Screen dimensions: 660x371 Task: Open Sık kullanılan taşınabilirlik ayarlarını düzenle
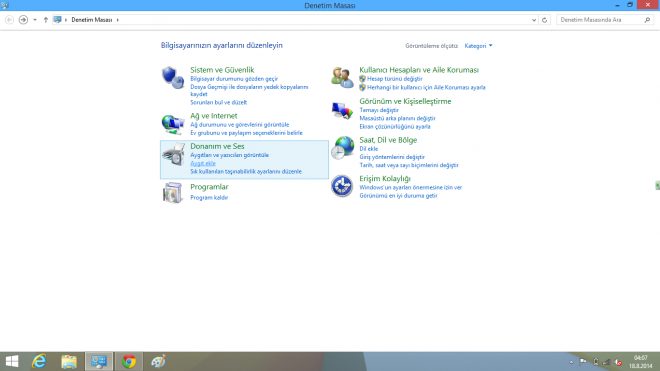[246, 171]
